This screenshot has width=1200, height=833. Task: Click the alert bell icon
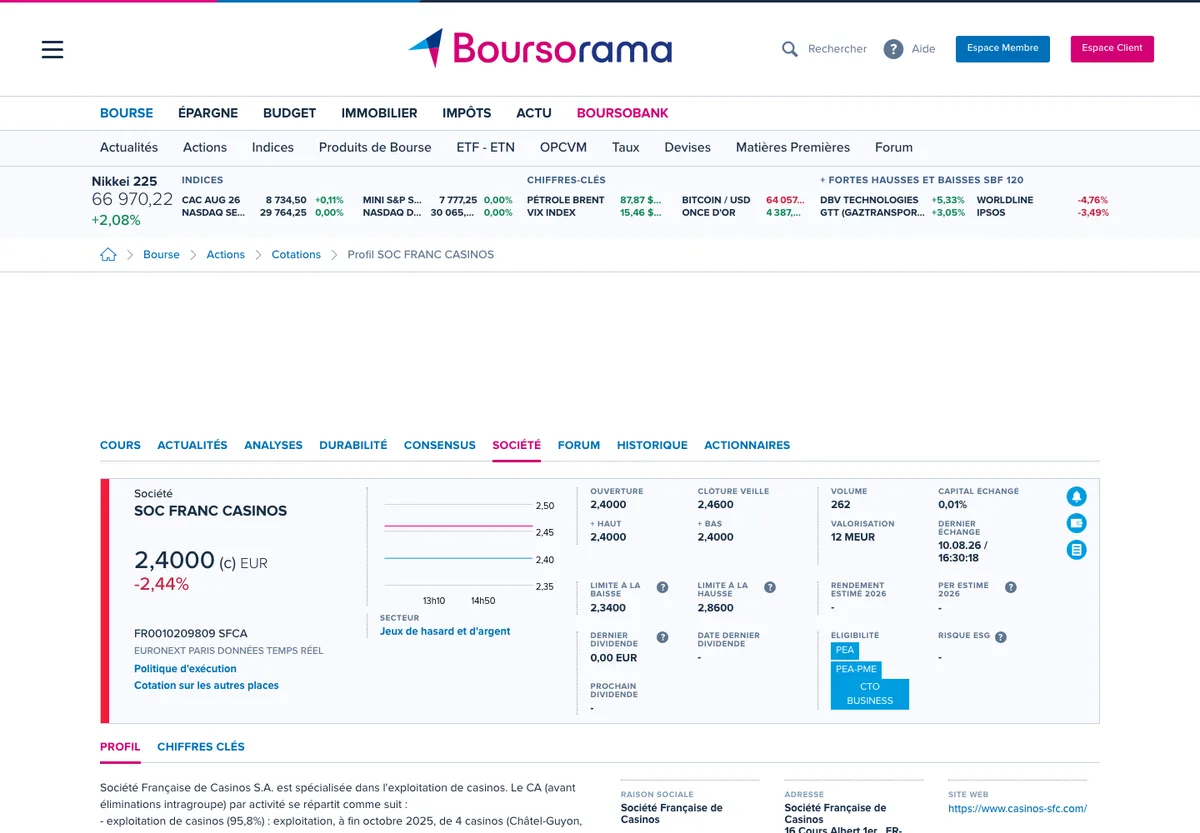pyautogui.click(x=1076, y=496)
